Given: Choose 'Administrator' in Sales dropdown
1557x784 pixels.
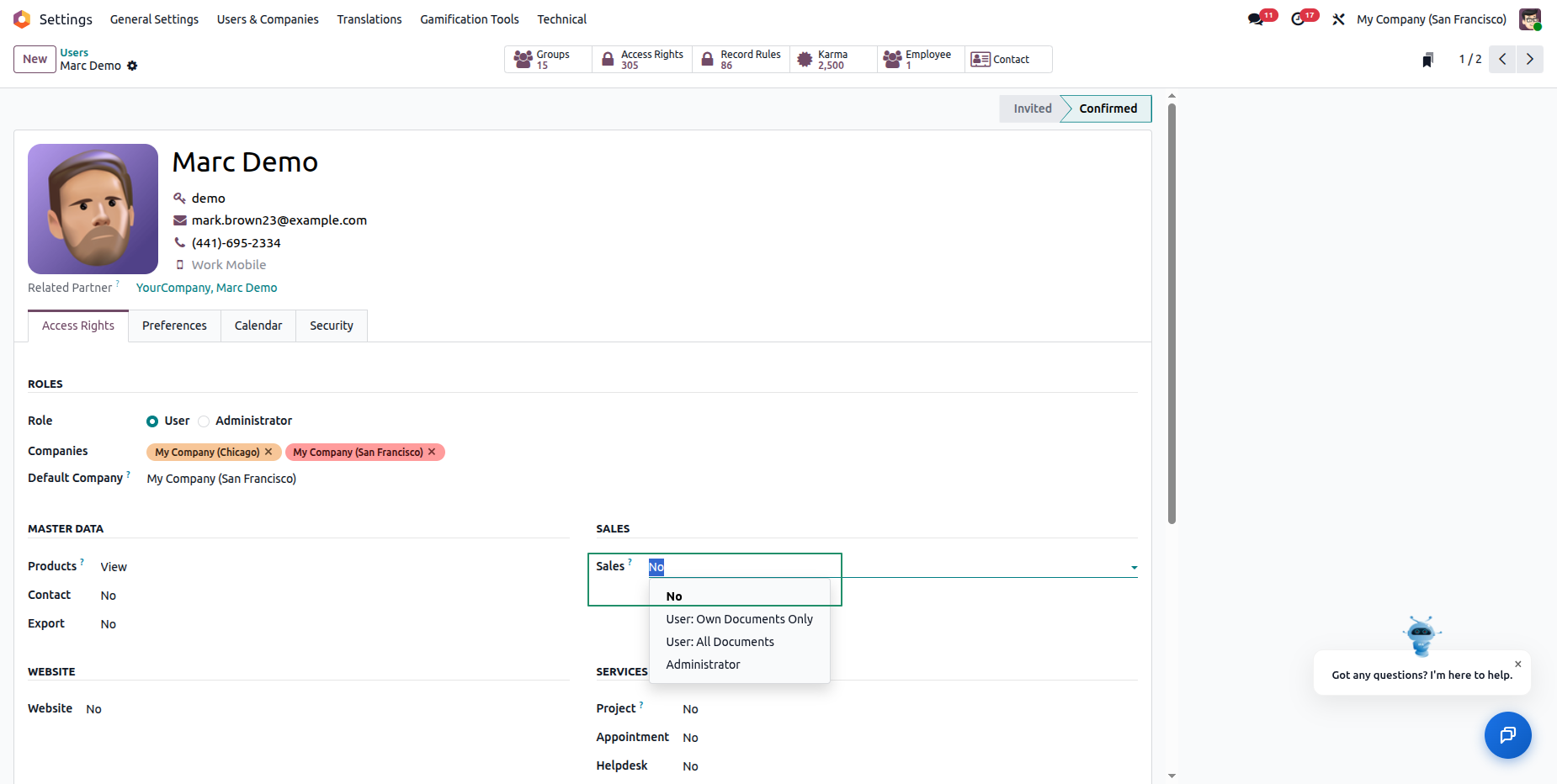Looking at the screenshot, I should pyautogui.click(x=739, y=665).
